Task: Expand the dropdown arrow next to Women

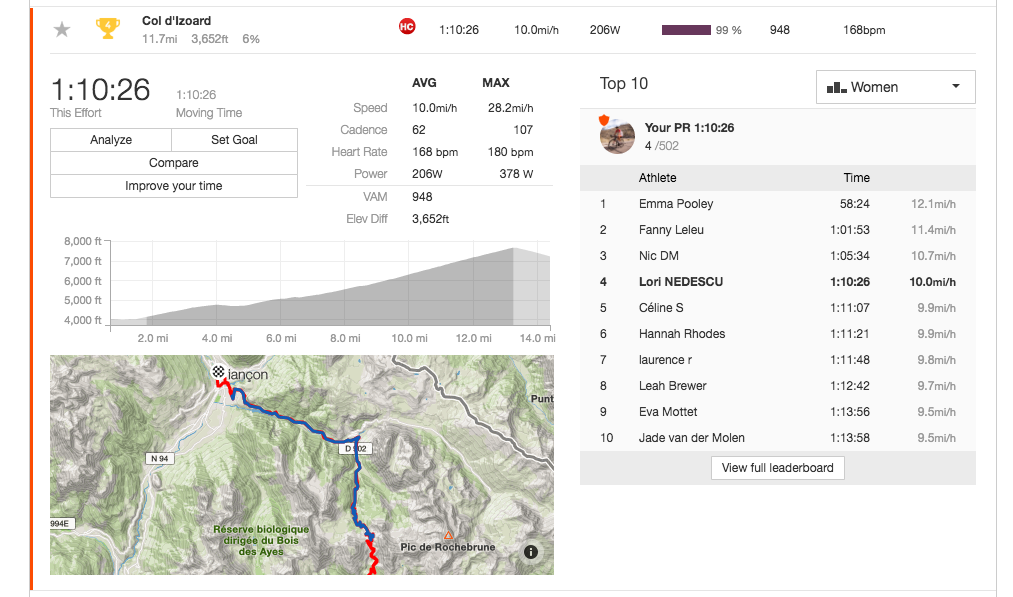Action: coord(956,87)
